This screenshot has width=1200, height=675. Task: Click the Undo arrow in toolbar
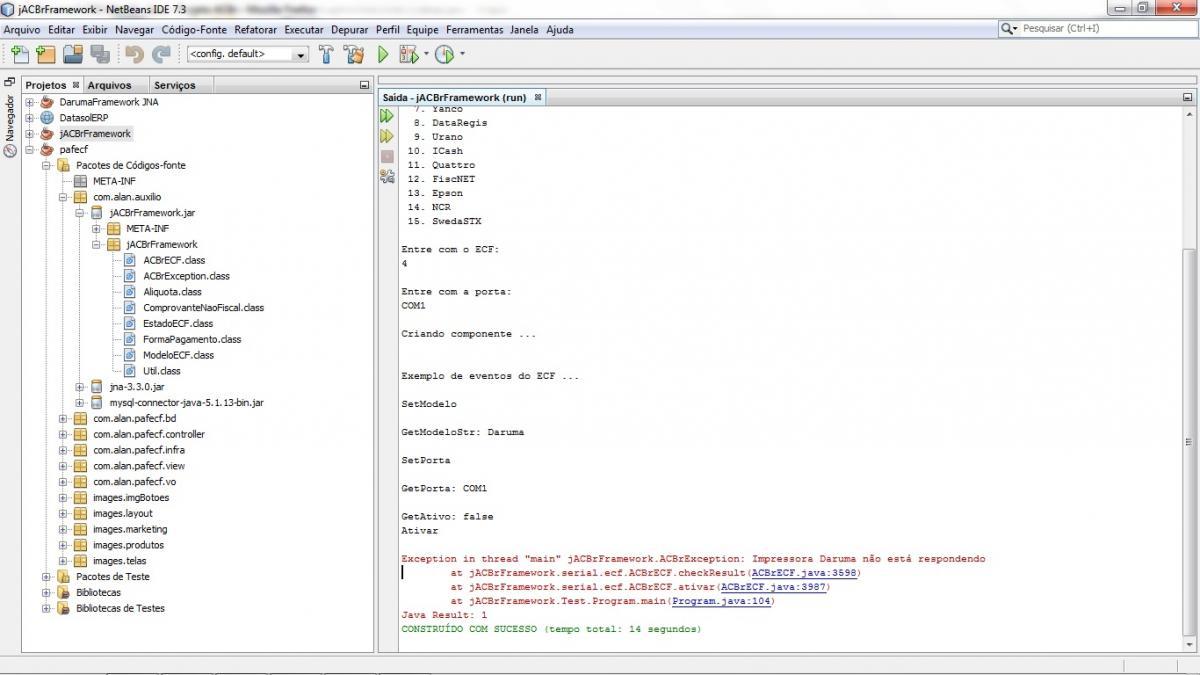click(135, 54)
